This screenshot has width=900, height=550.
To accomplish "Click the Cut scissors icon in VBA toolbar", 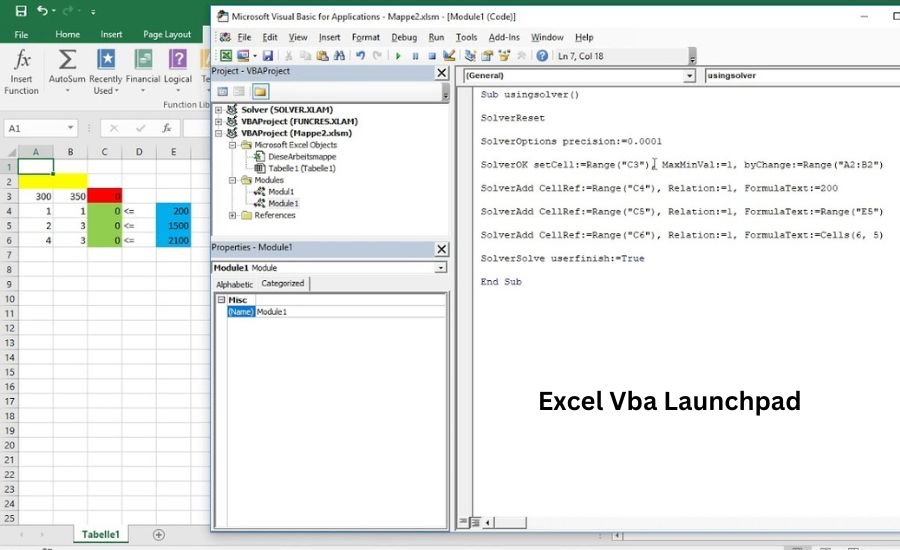I will click(289, 56).
